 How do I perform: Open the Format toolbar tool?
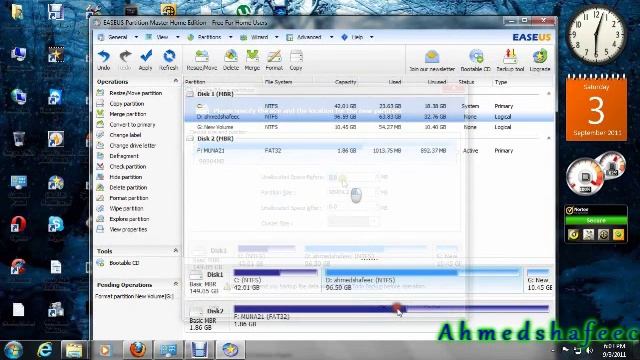tap(274, 60)
